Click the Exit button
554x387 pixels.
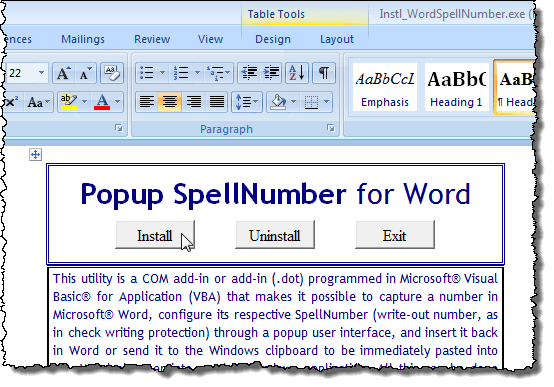tap(395, 235)
